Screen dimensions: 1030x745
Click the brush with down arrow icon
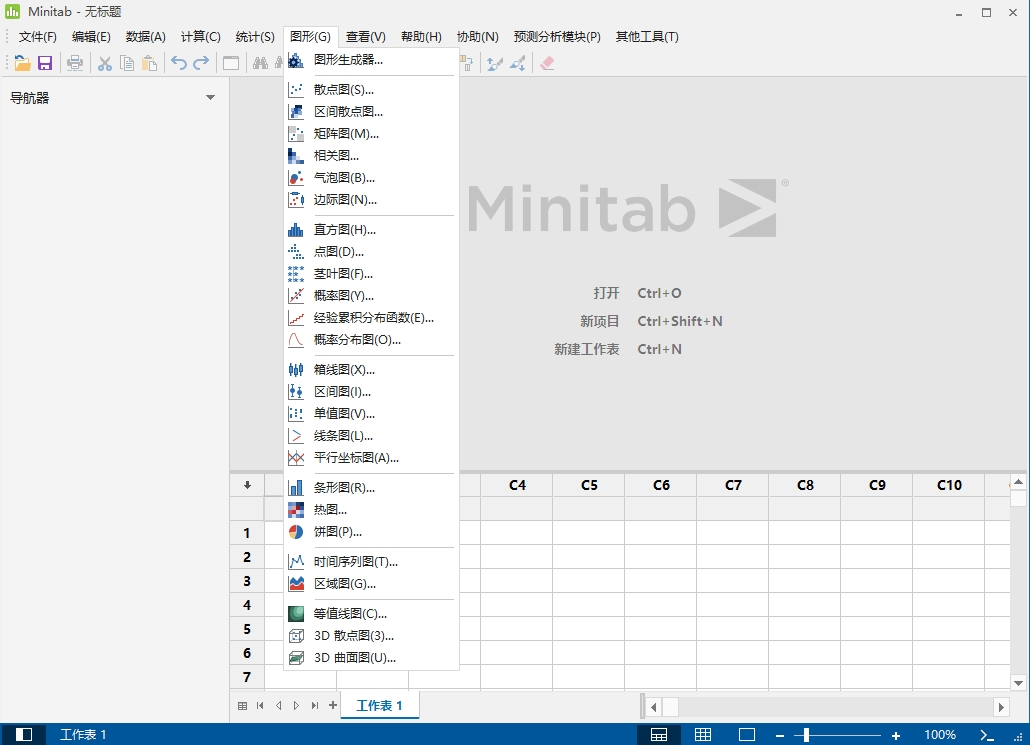click(518, 63)
